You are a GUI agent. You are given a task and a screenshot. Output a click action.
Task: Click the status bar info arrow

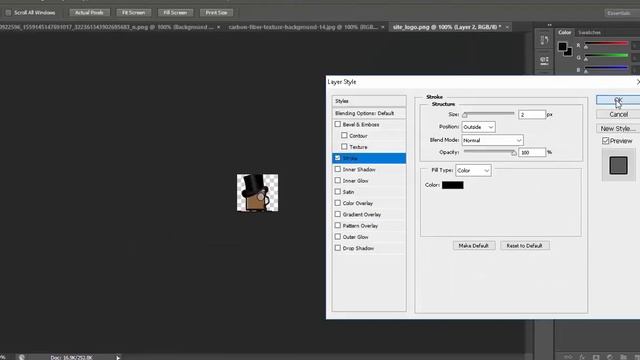(118, 357)
